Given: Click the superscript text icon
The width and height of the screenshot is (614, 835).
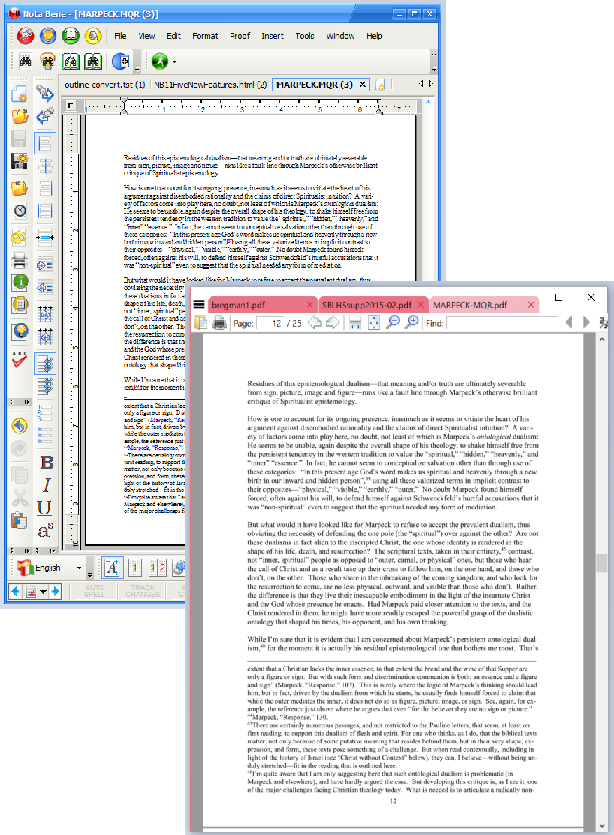Looking at the screenshot, I should 45,532.
